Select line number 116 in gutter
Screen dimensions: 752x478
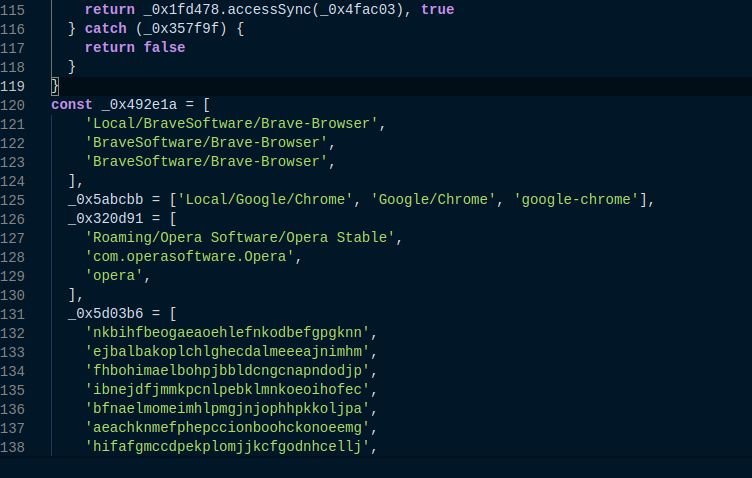[12, 29]
